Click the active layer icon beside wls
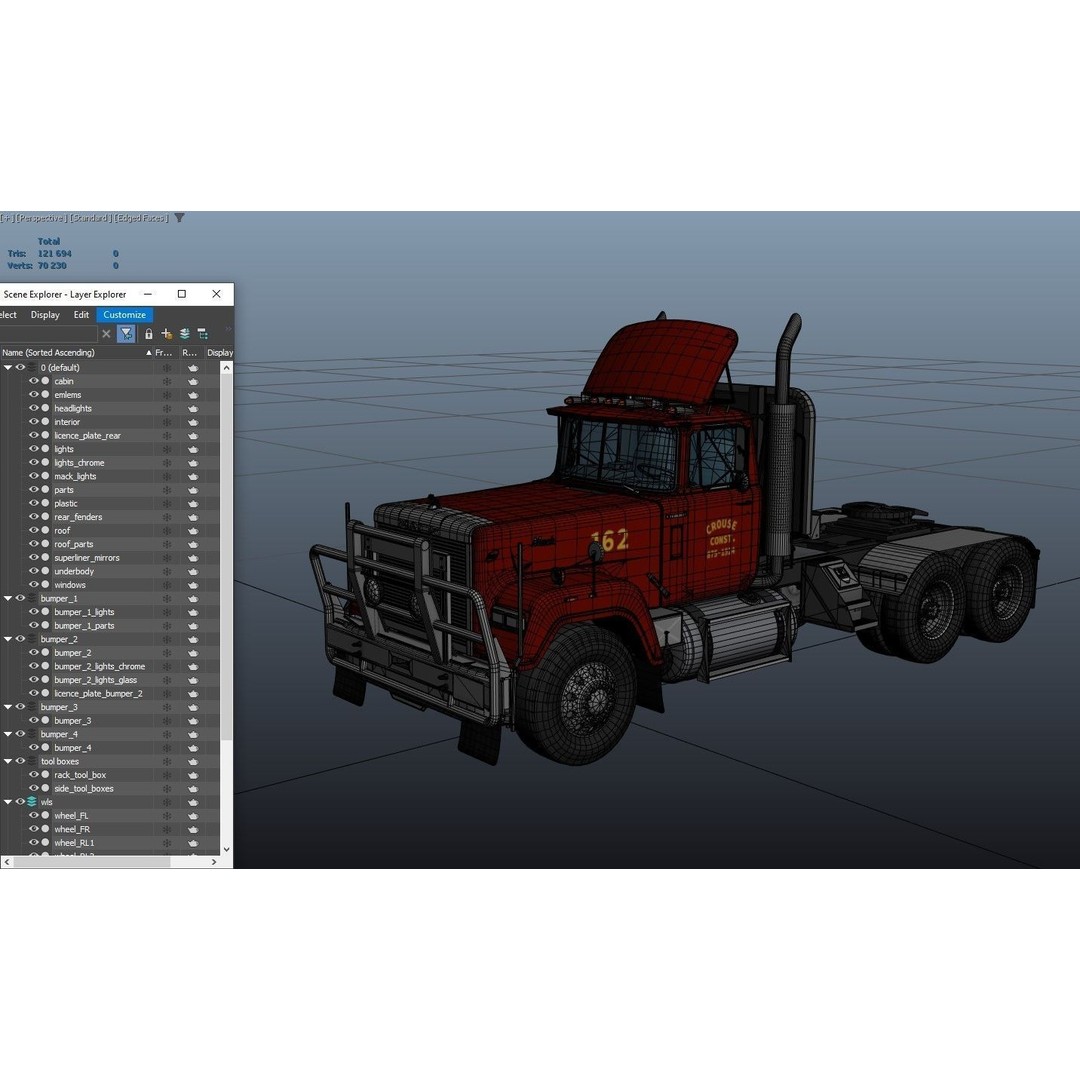 (32, 802)
